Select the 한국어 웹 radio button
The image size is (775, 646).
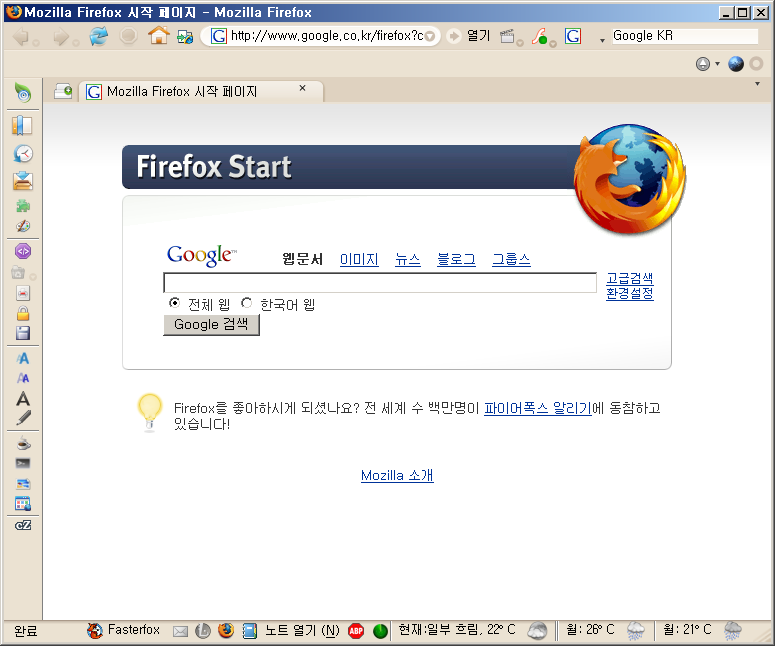tap(246, 302)
